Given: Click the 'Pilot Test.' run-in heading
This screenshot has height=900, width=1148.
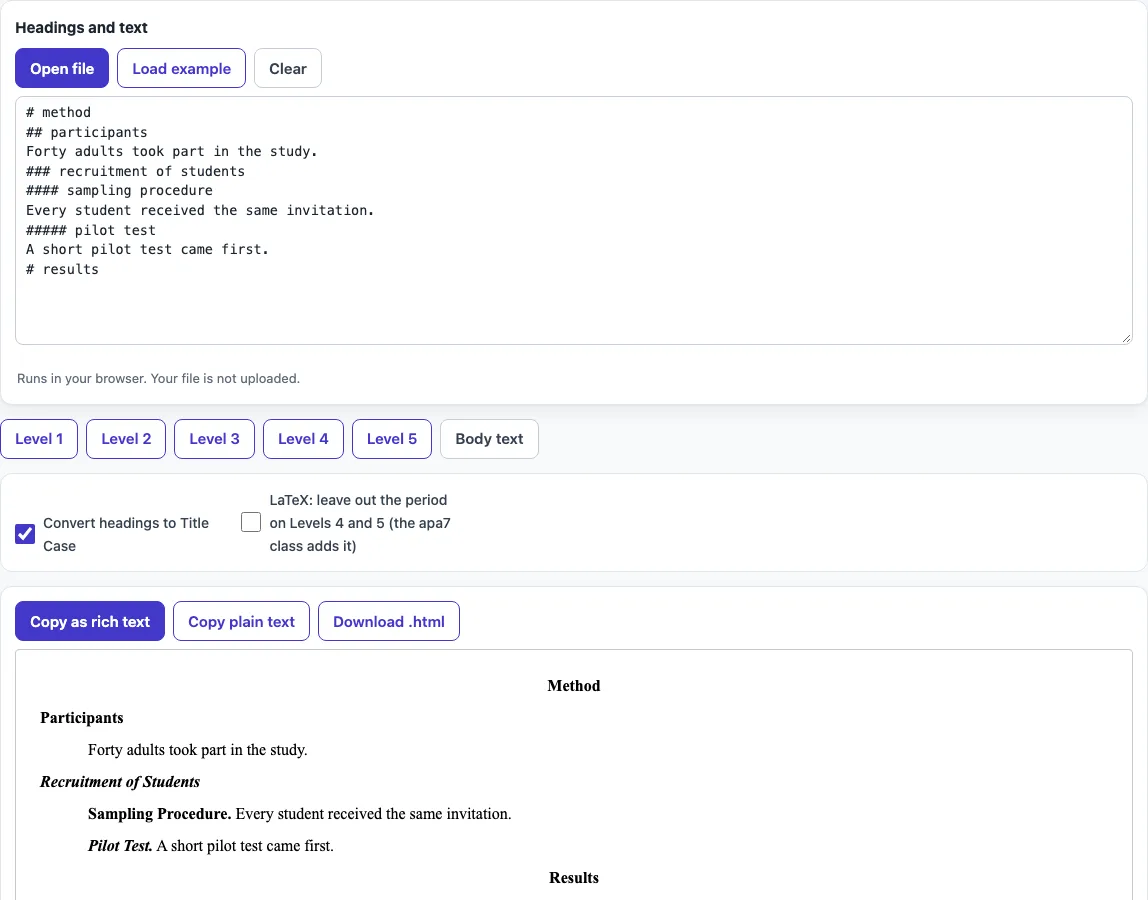Looking at the screenshot, I should click(120, 846).
